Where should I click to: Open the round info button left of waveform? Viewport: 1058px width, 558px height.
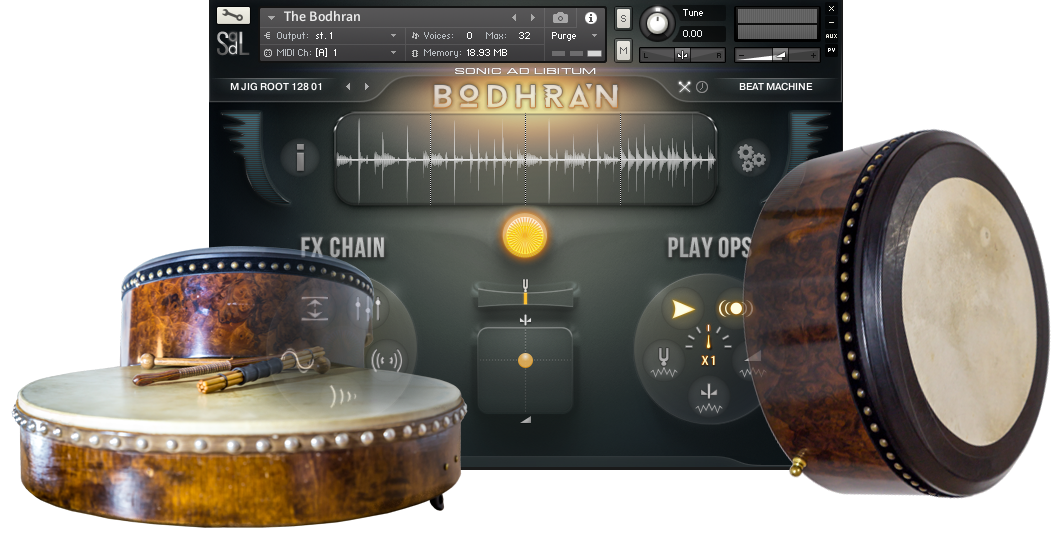pos(300,157)
